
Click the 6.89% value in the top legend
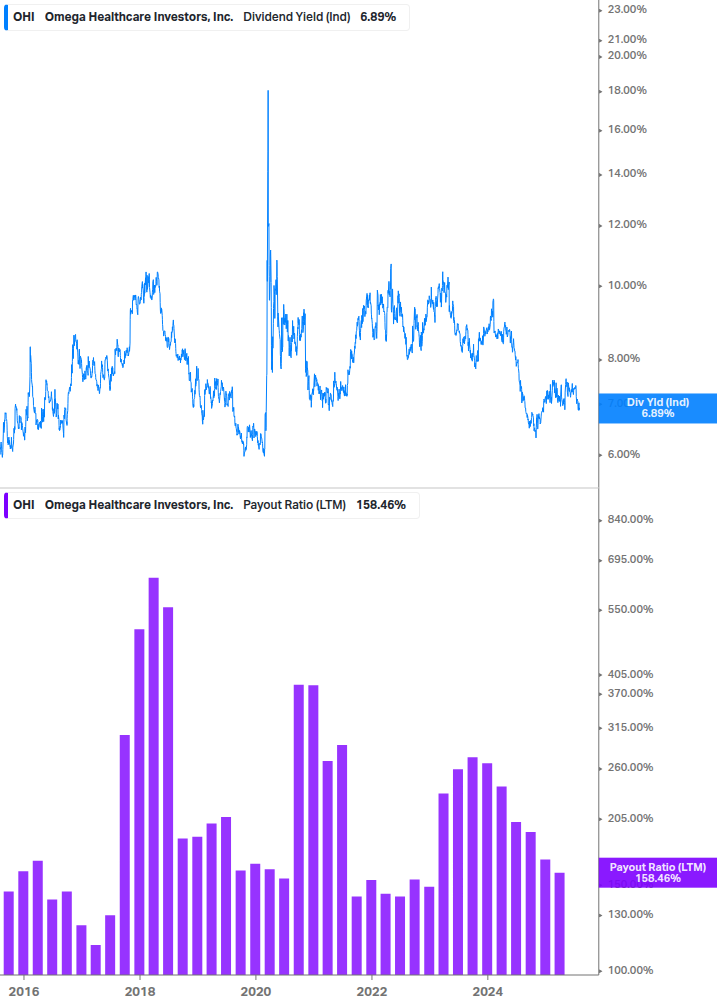[378, 17]
